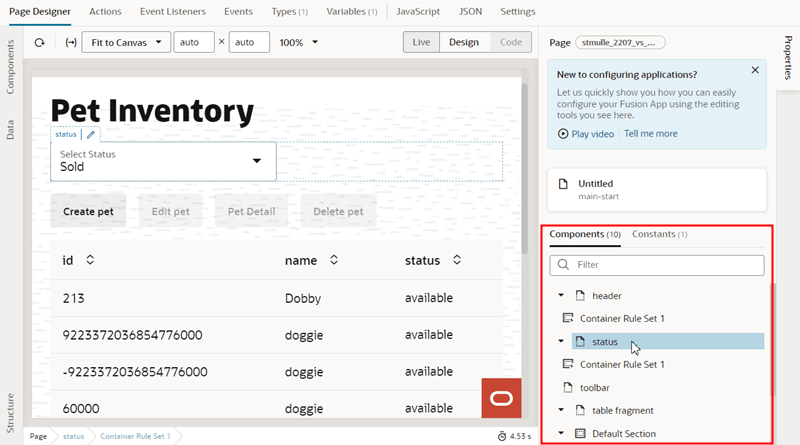Sort by id column arrows
The image size is (800, 445).
(90, 260)
